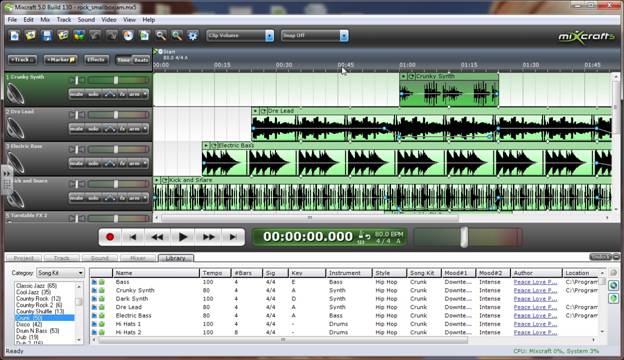Click the Play button in transport
Viewport: 624px width, 360px height.
pos(183,237)
